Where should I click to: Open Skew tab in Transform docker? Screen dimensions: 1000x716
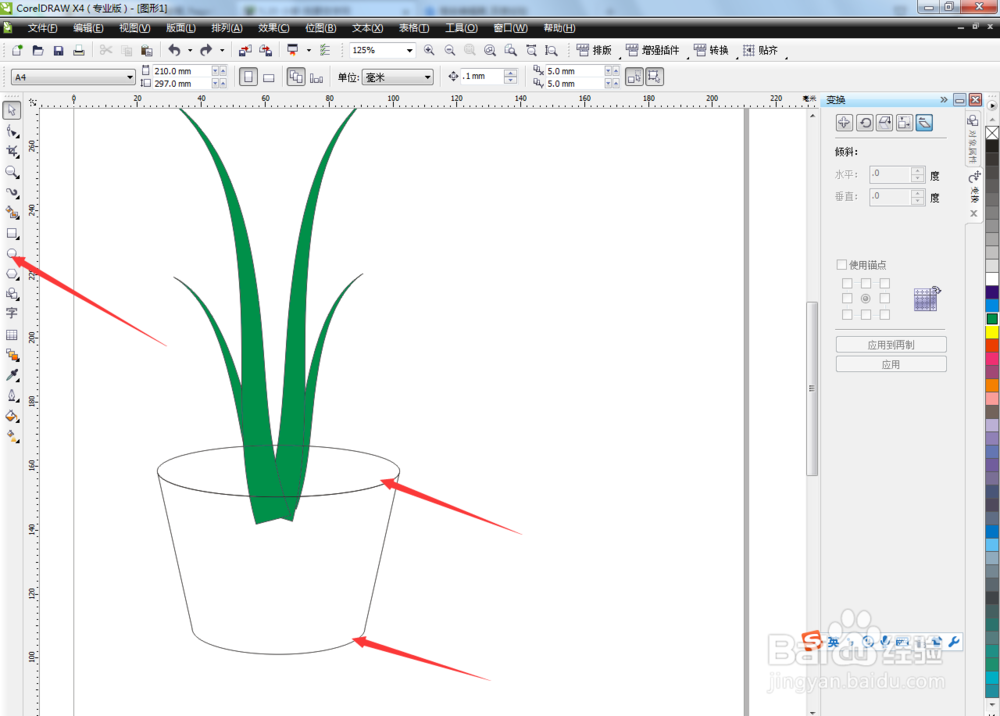click(925, 123)
